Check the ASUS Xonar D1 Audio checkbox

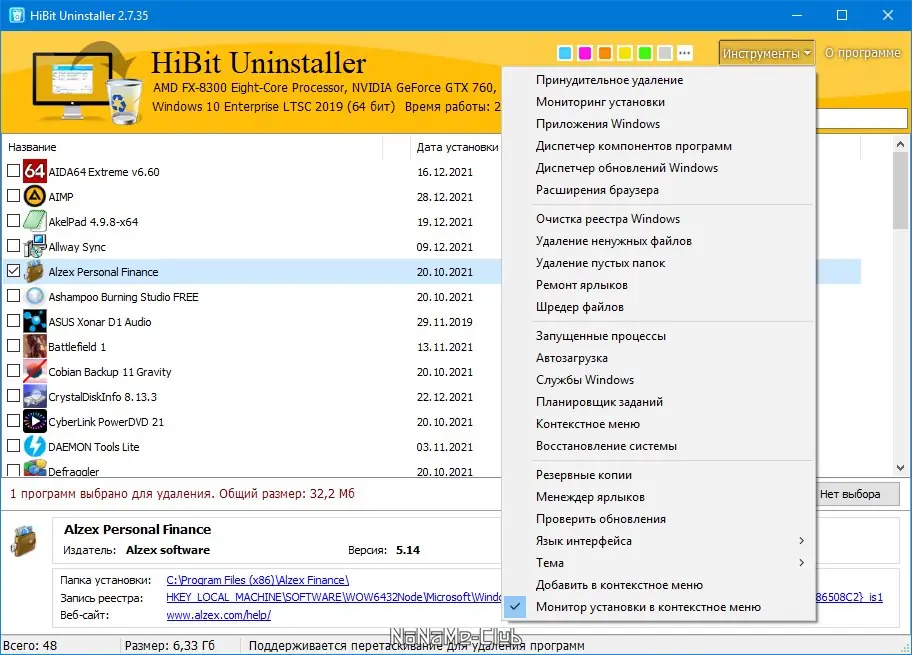[13, 321]
